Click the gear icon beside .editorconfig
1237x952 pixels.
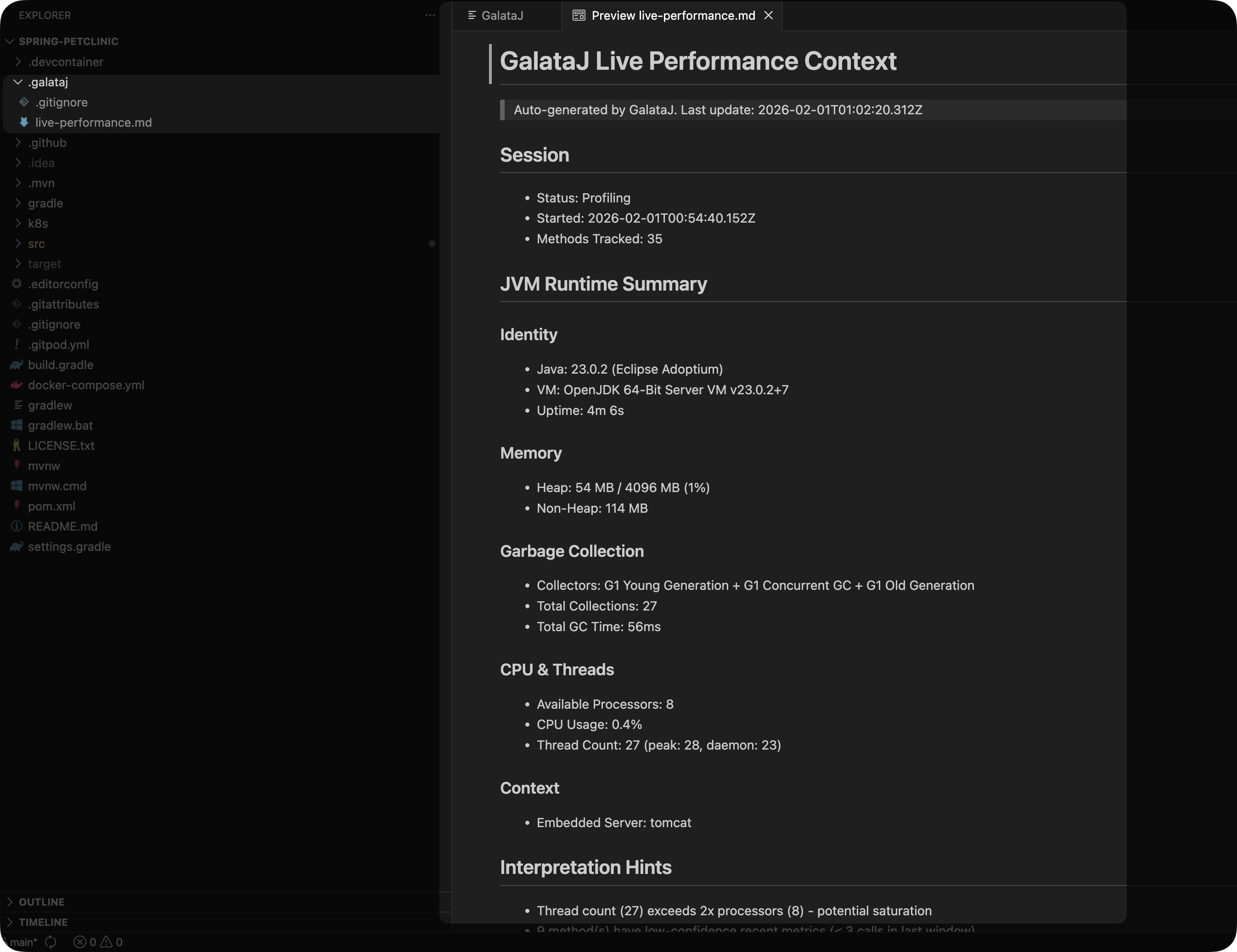17,284
